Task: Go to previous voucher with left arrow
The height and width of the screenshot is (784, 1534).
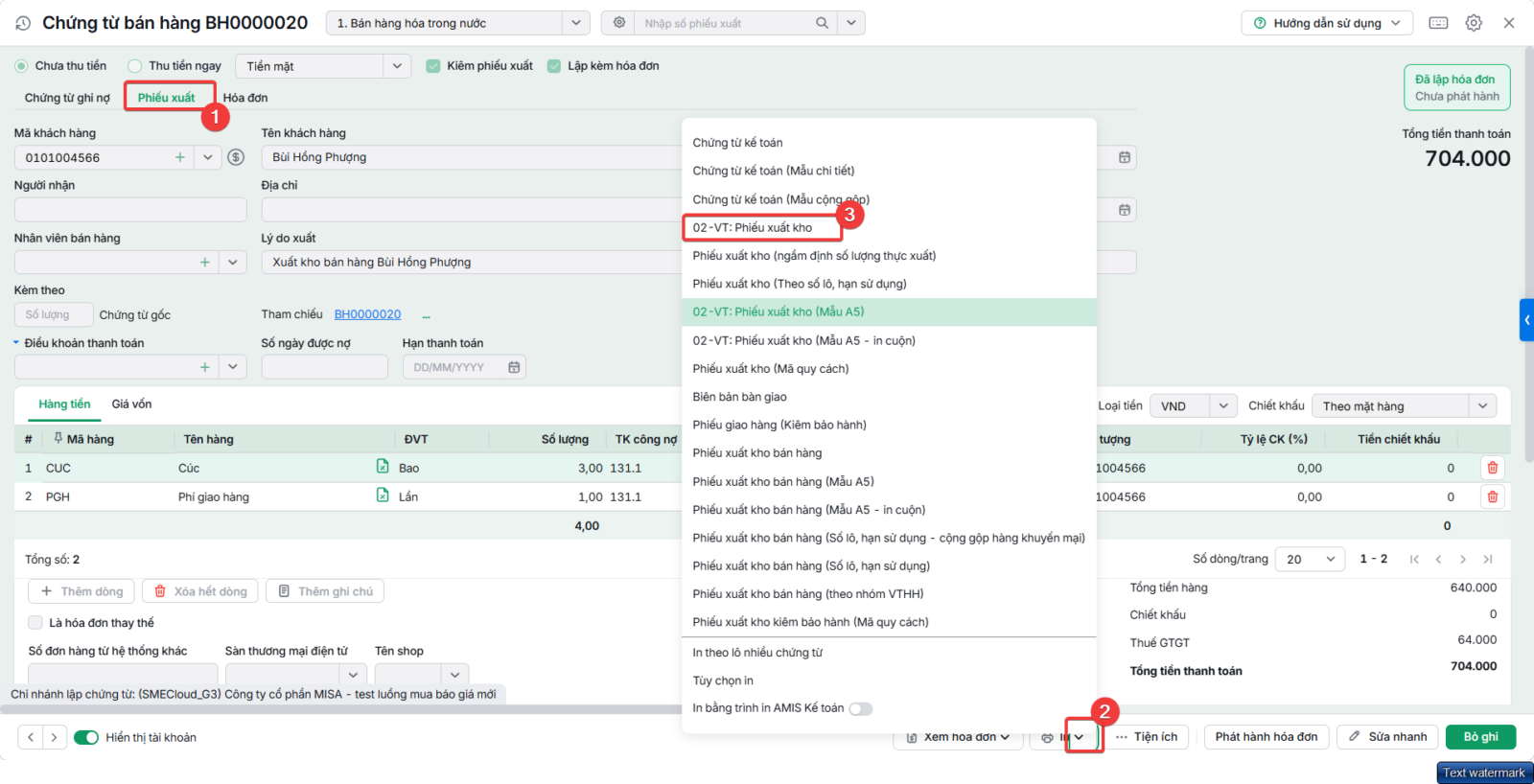Action: 31,737
